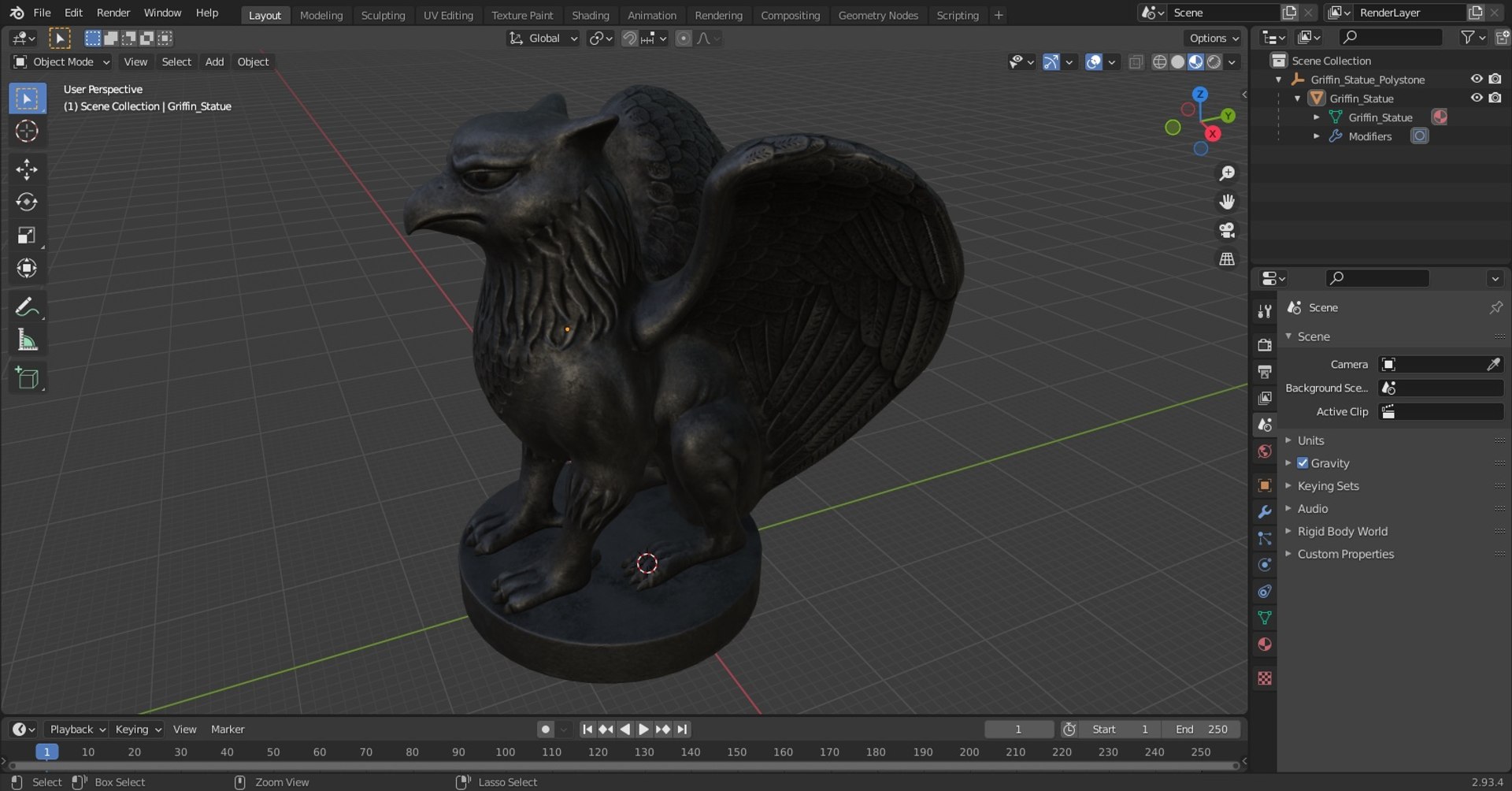Open the Object properties tab
The width and height of the screenshot is (1512, 791).
tap(1265, 485)
